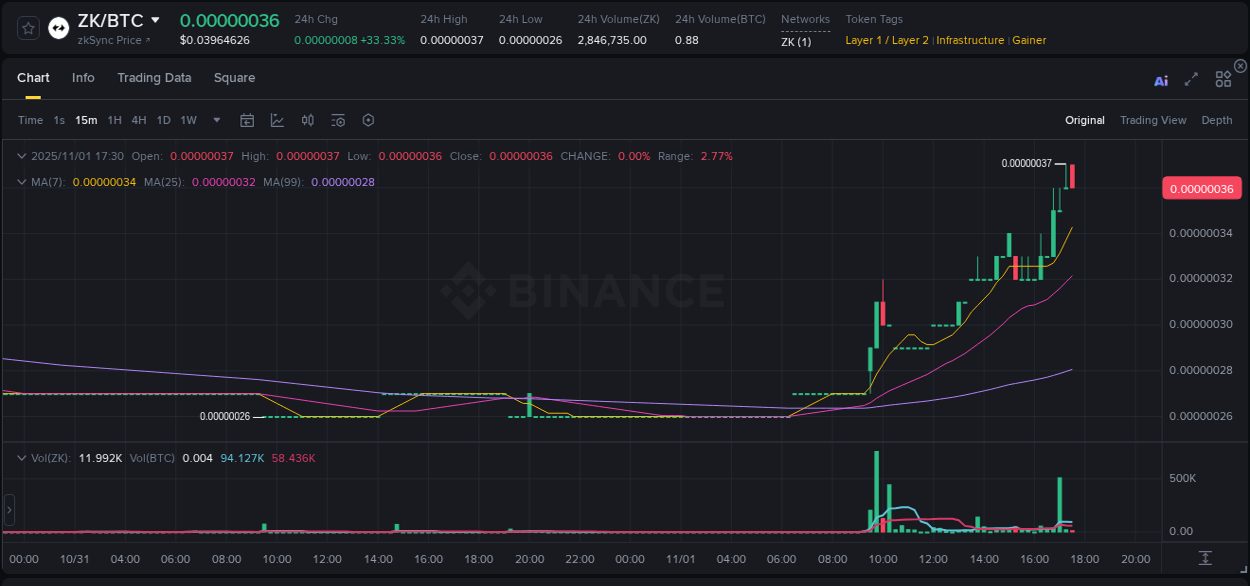The width and height of the screenshot is (1250, 586).
Task: Open the chart style line icon
Action: tap(277, 120)
